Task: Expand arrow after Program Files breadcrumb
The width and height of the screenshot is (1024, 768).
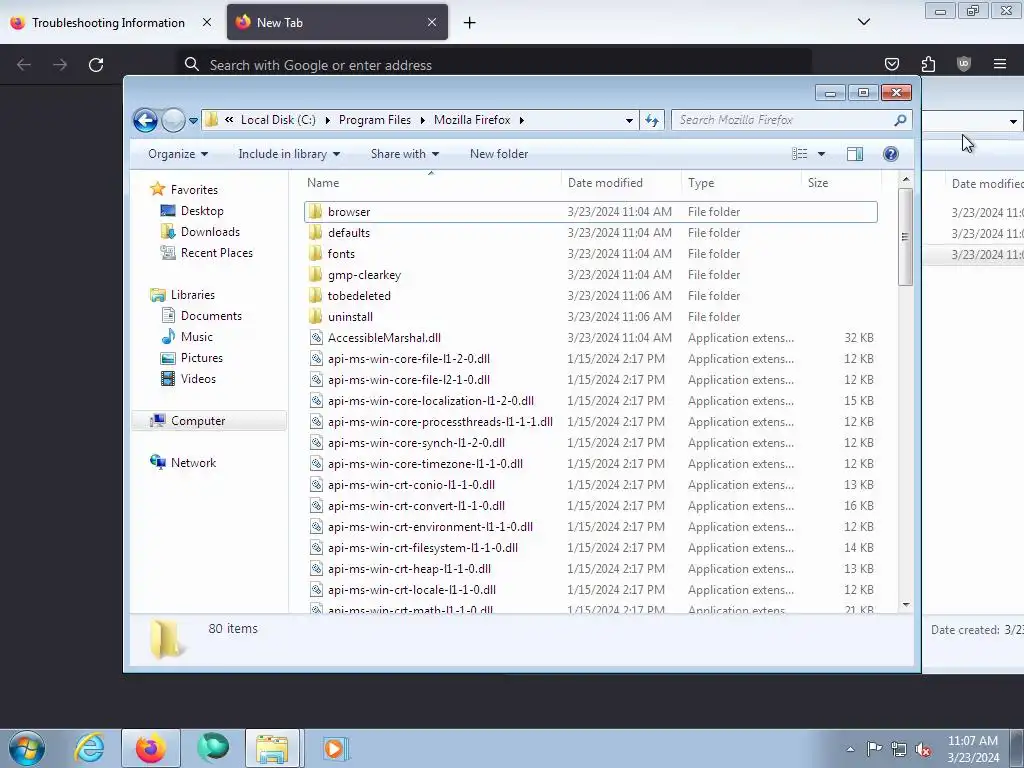Action: pos(423,120)
